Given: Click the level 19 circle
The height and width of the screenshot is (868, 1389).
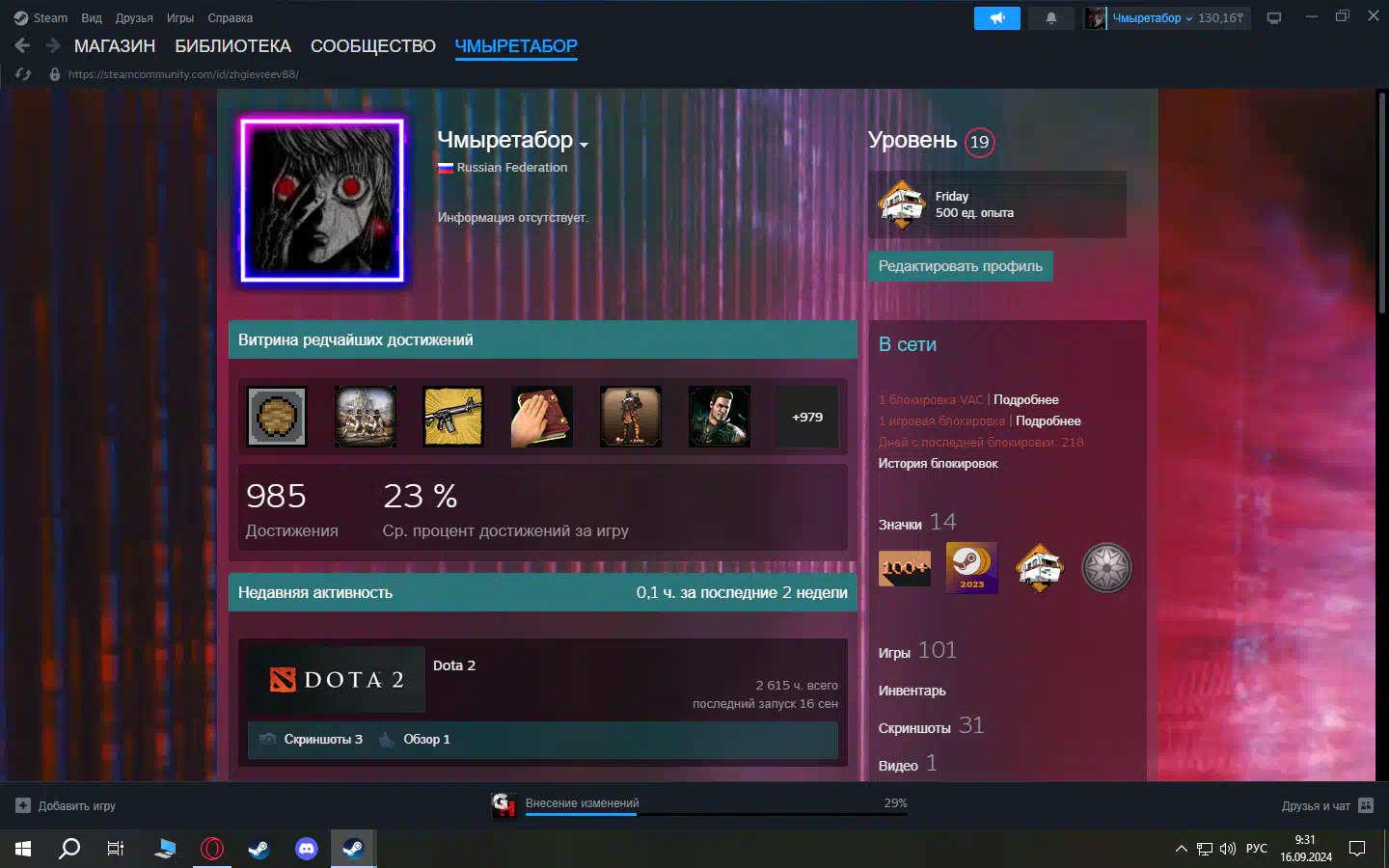Looking at the screenshot, I should point(979,142).
